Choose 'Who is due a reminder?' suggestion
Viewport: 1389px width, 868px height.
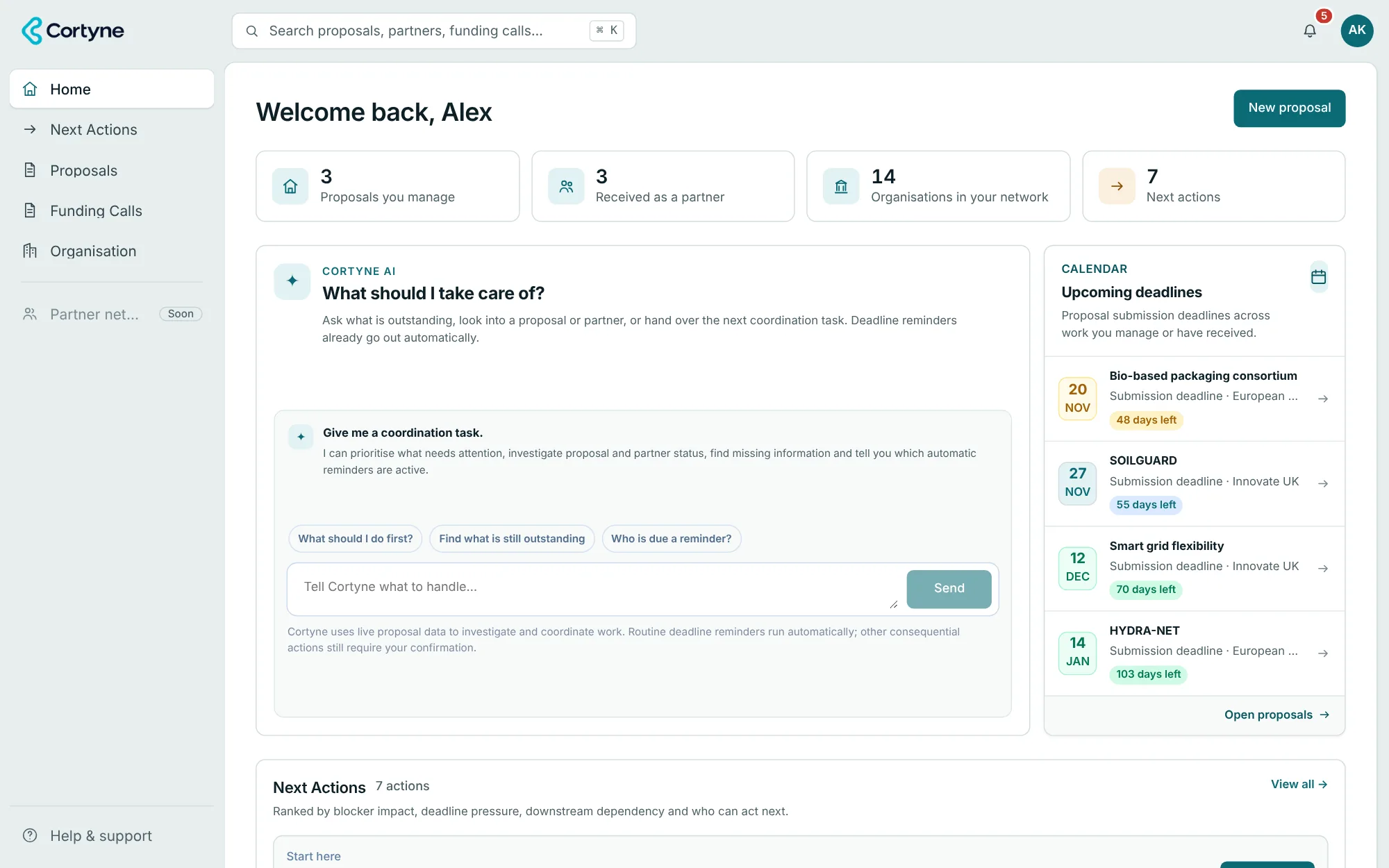tap(671, 539)
